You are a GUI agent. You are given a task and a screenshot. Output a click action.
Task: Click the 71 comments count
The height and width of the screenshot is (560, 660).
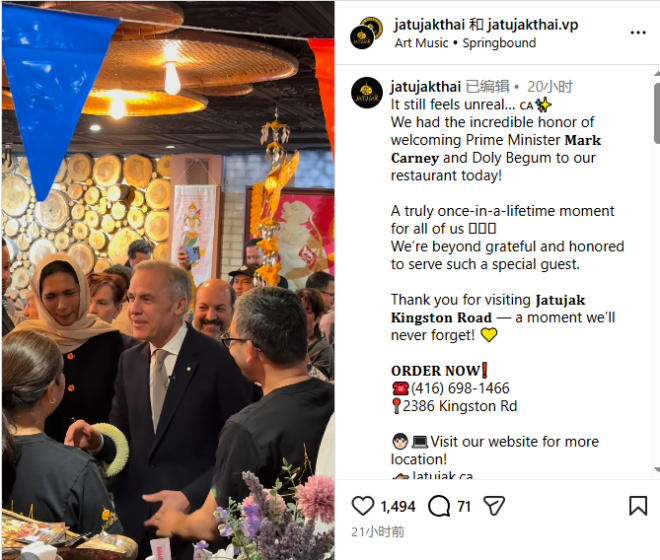(463, 507)
